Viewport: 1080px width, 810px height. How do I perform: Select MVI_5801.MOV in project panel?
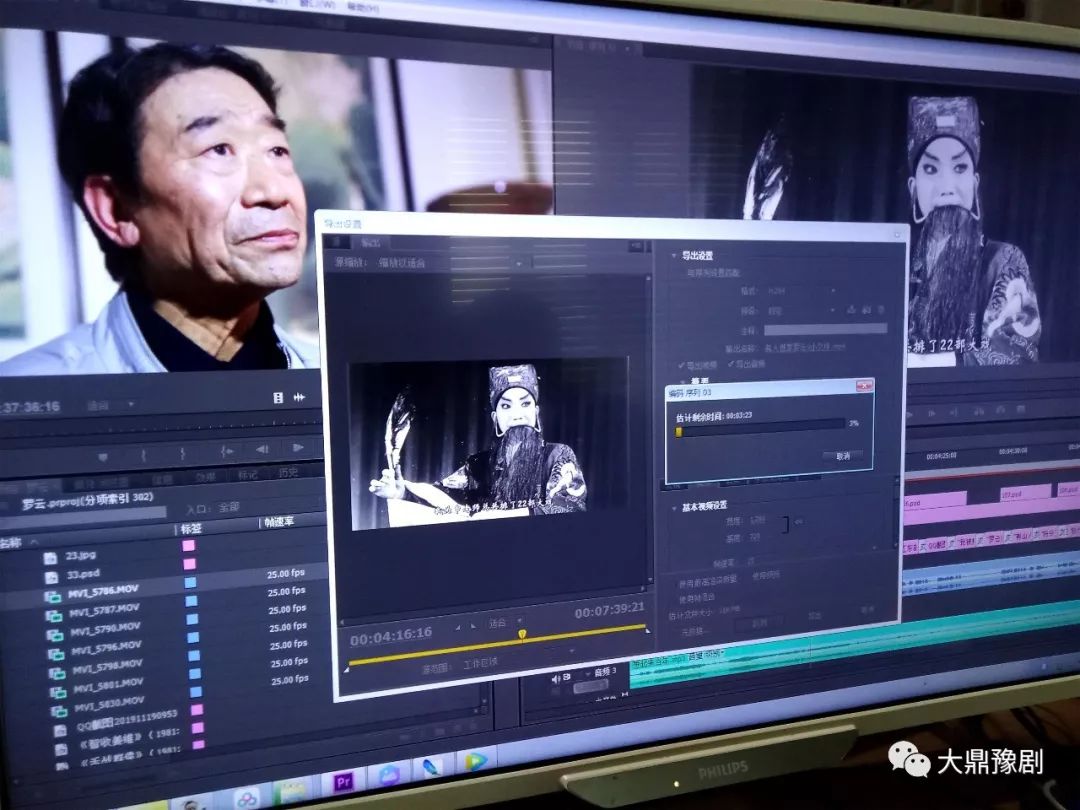(109, 684)
